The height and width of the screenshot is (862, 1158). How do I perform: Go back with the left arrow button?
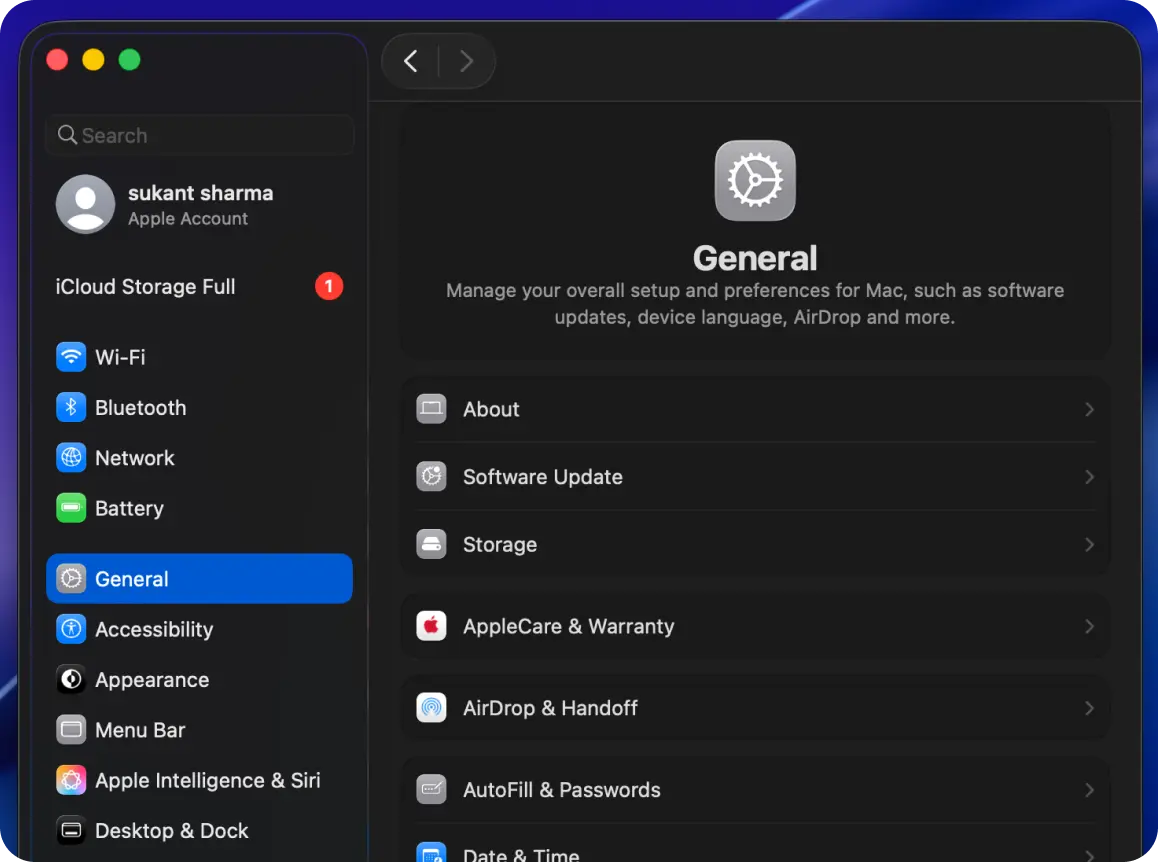[411, 61]
